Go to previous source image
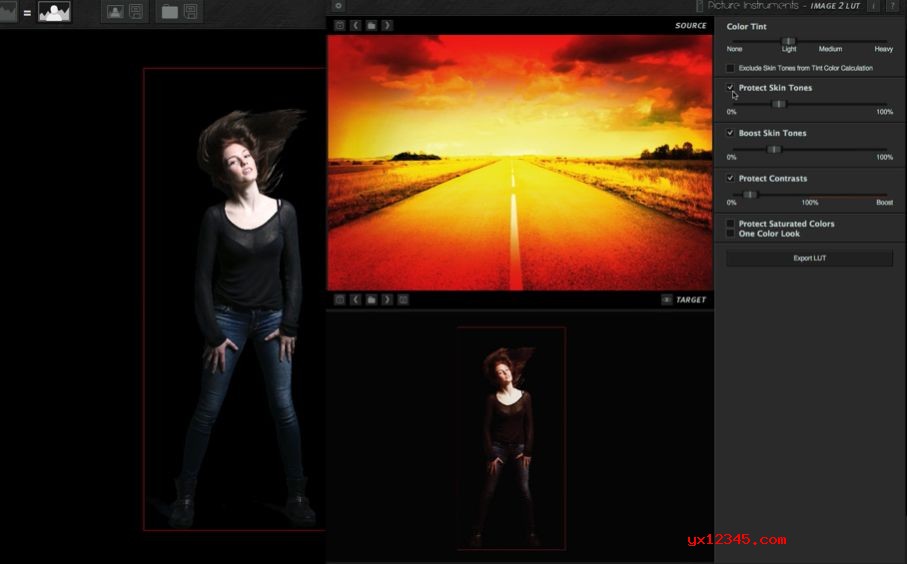Screen dimensions: 908x564 356,25
